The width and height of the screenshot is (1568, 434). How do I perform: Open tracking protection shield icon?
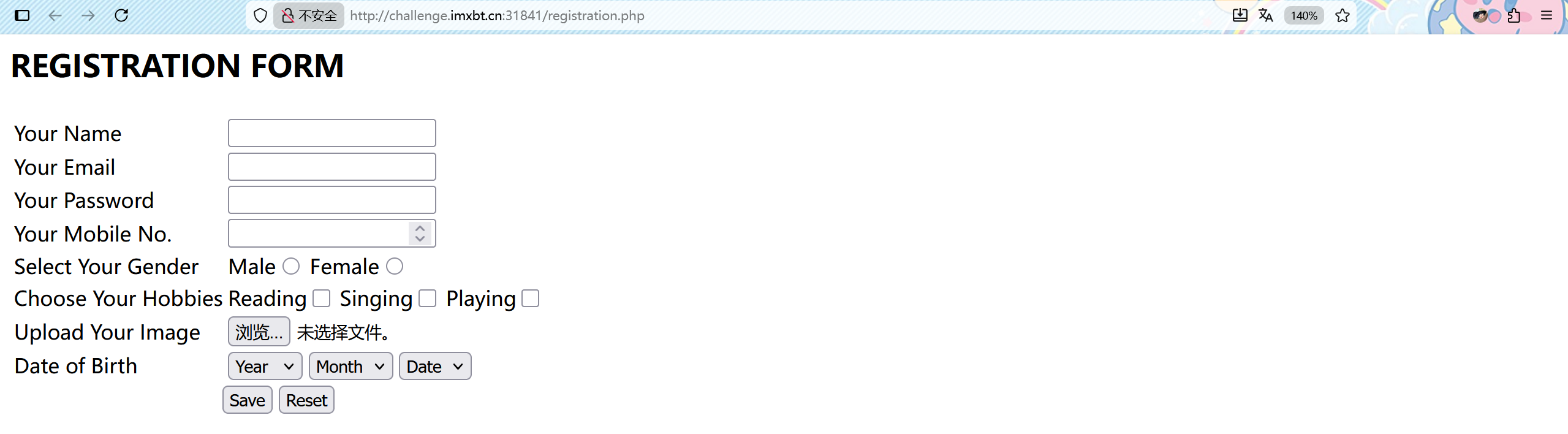coord(260,15)
